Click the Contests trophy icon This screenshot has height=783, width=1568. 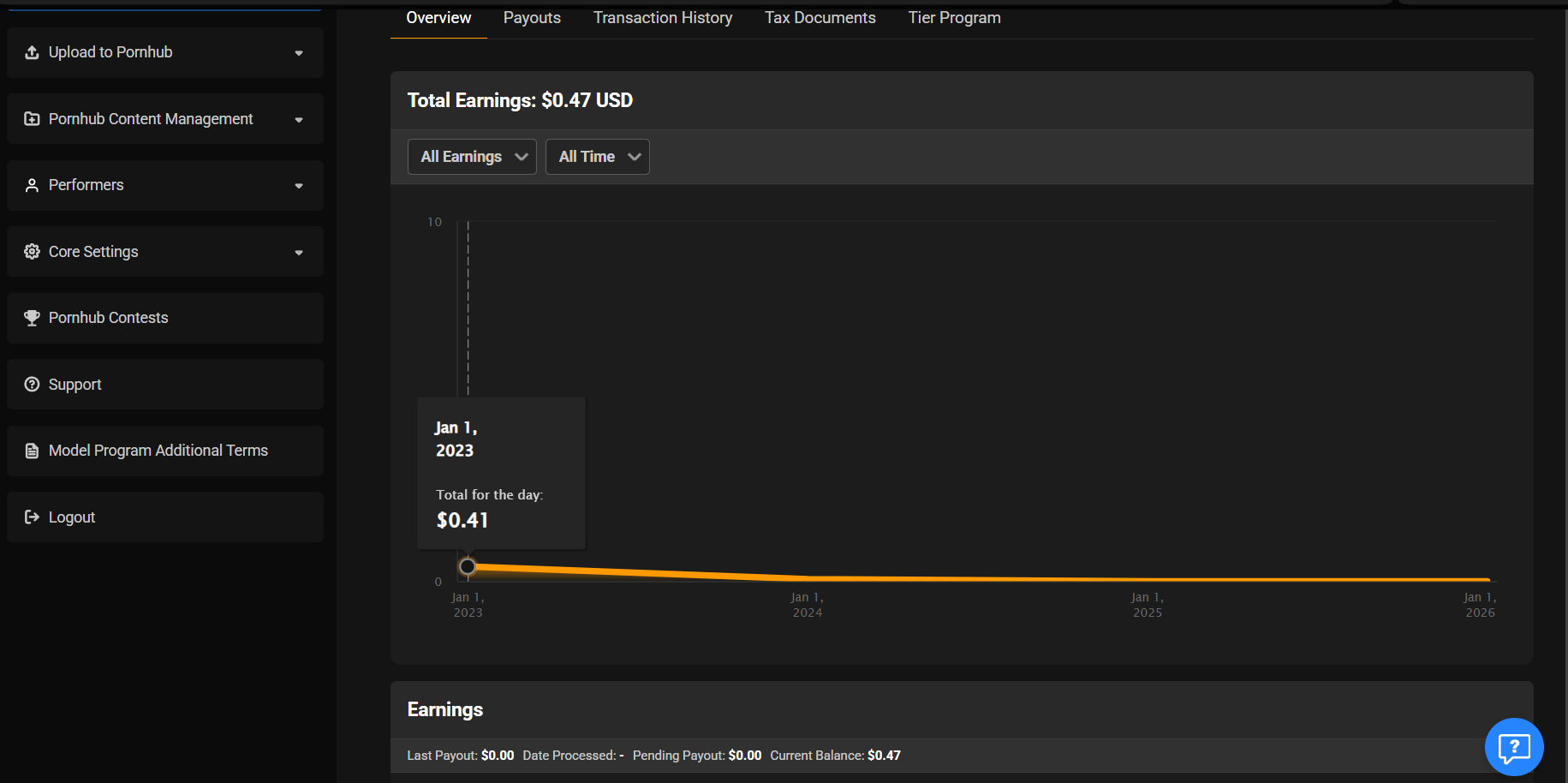pos(32,318)
